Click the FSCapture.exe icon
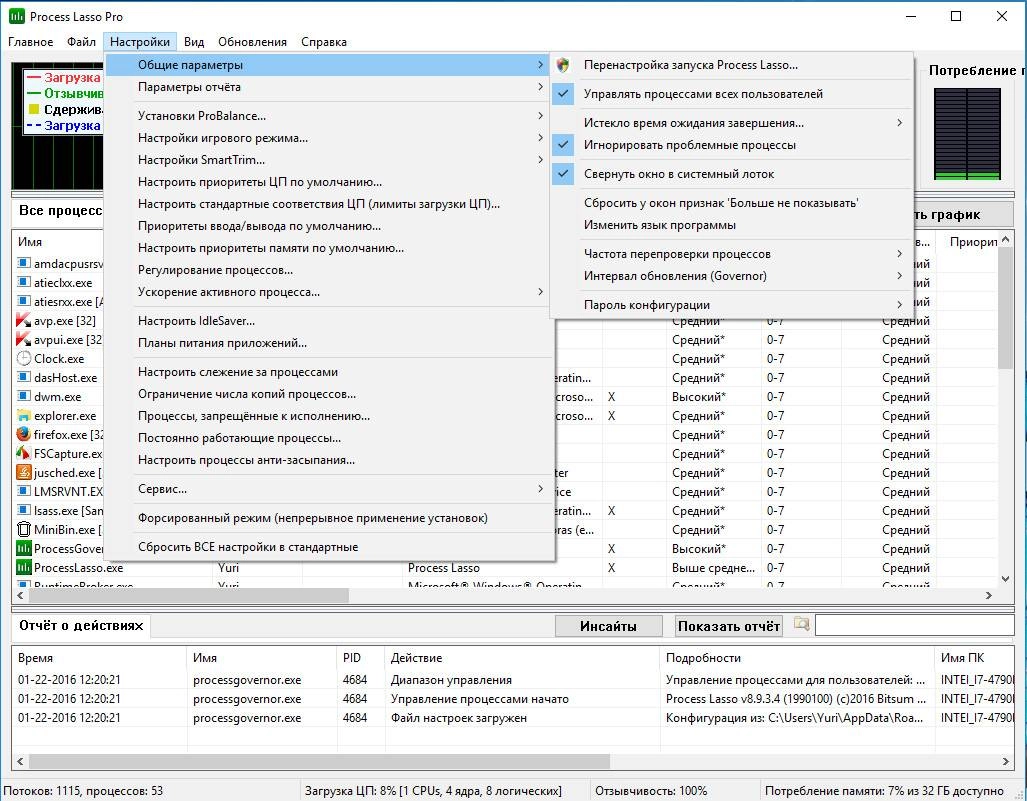This screenshot has width=1027, height=801. (x=24, y=453)
